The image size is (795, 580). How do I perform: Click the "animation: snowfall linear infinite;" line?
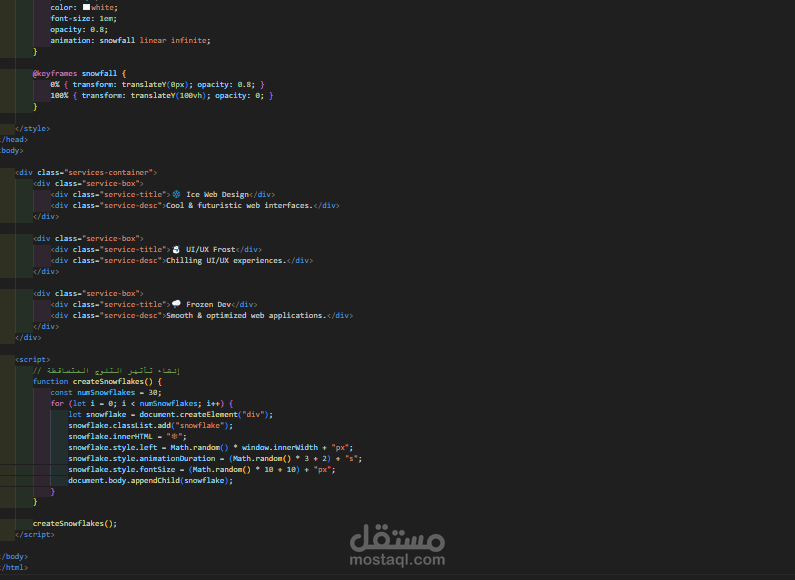[x=130, y=41]
